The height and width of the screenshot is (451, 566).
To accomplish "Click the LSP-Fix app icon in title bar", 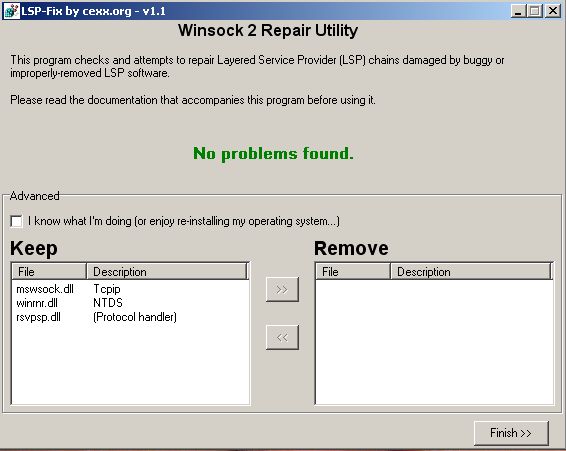I will tap(11, 11).
